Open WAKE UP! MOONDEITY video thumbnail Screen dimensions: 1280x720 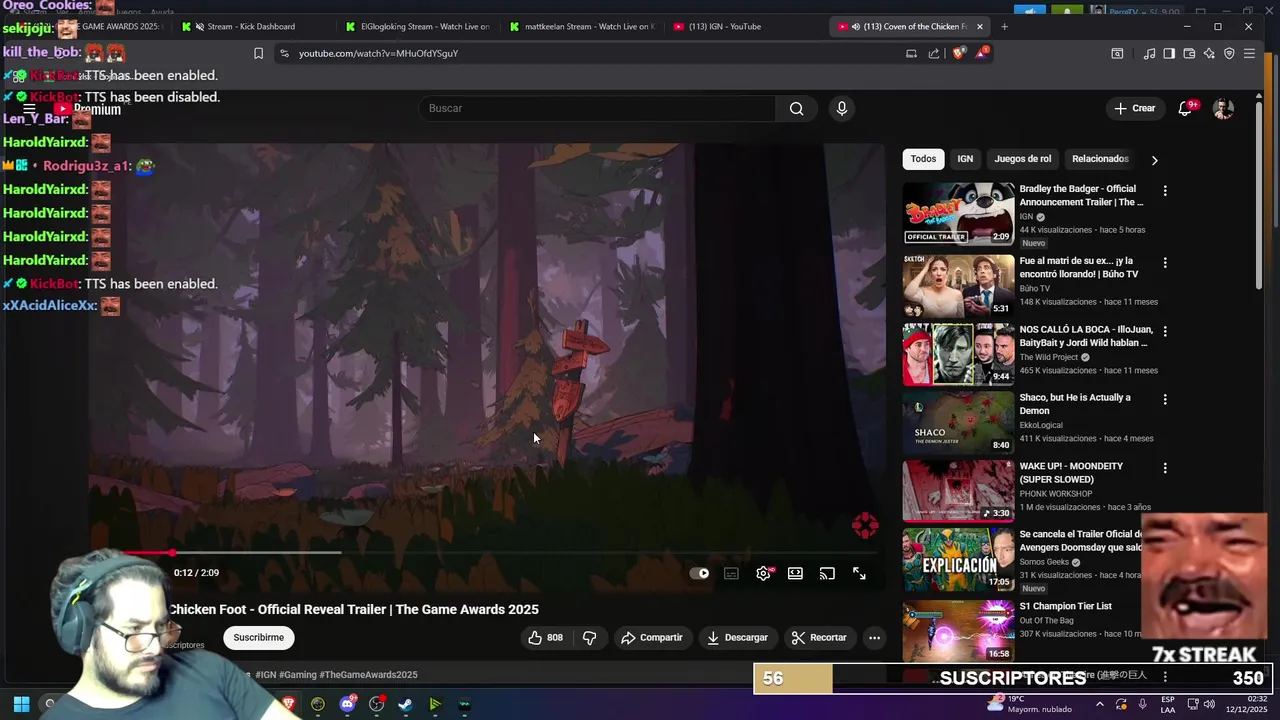958,490
